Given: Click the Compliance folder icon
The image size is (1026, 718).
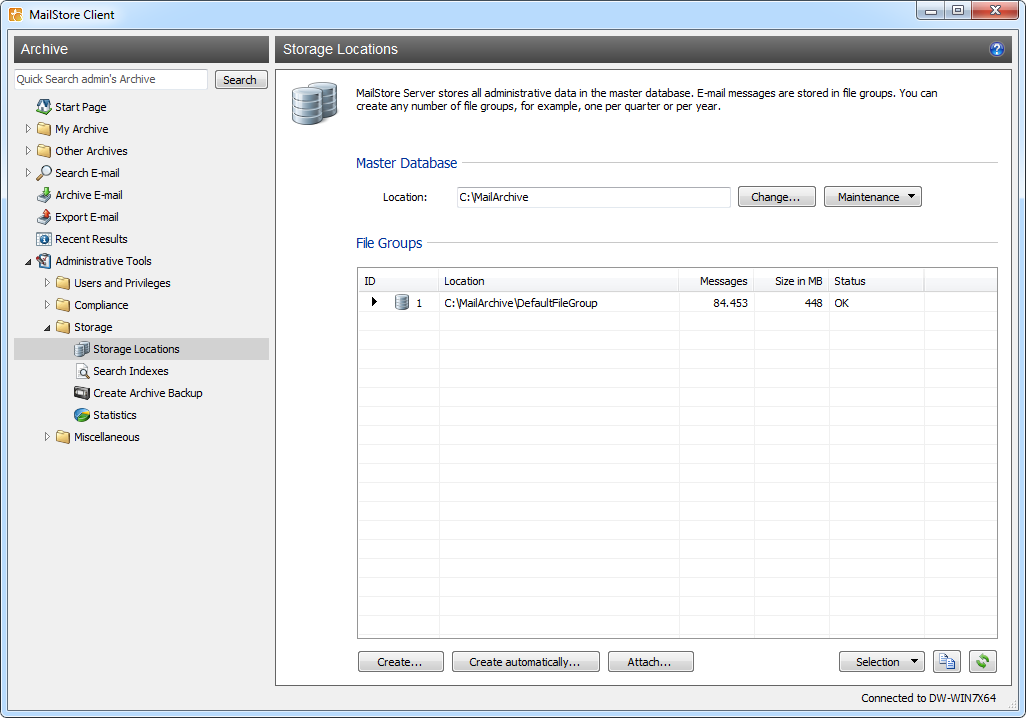Looking at the screenshot, I should 63,305.
